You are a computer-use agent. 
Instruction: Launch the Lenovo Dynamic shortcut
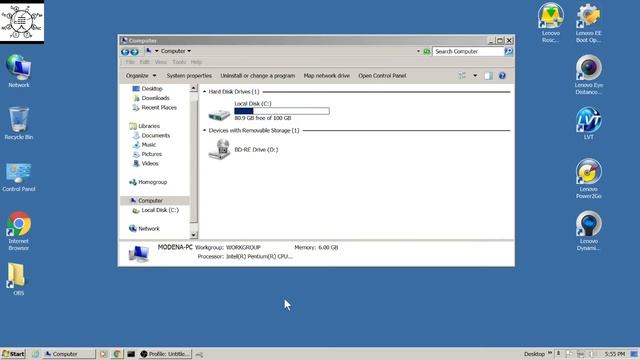point(589,231)
